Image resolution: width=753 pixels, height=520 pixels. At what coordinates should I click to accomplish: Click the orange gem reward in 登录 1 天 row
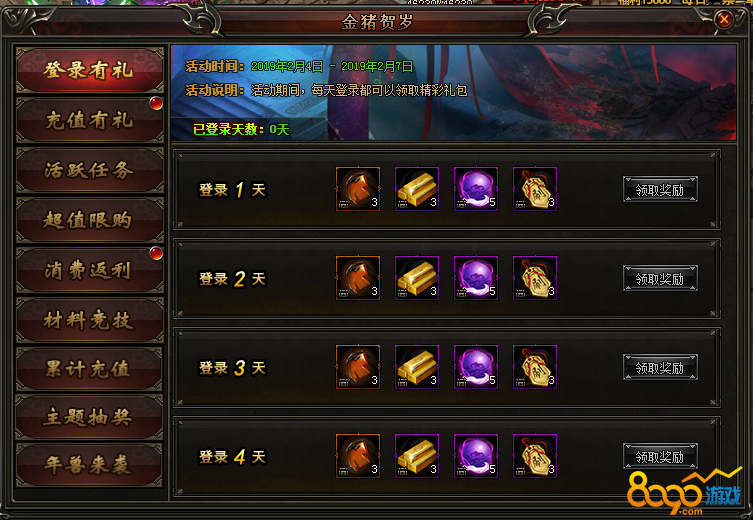[358, 189]
